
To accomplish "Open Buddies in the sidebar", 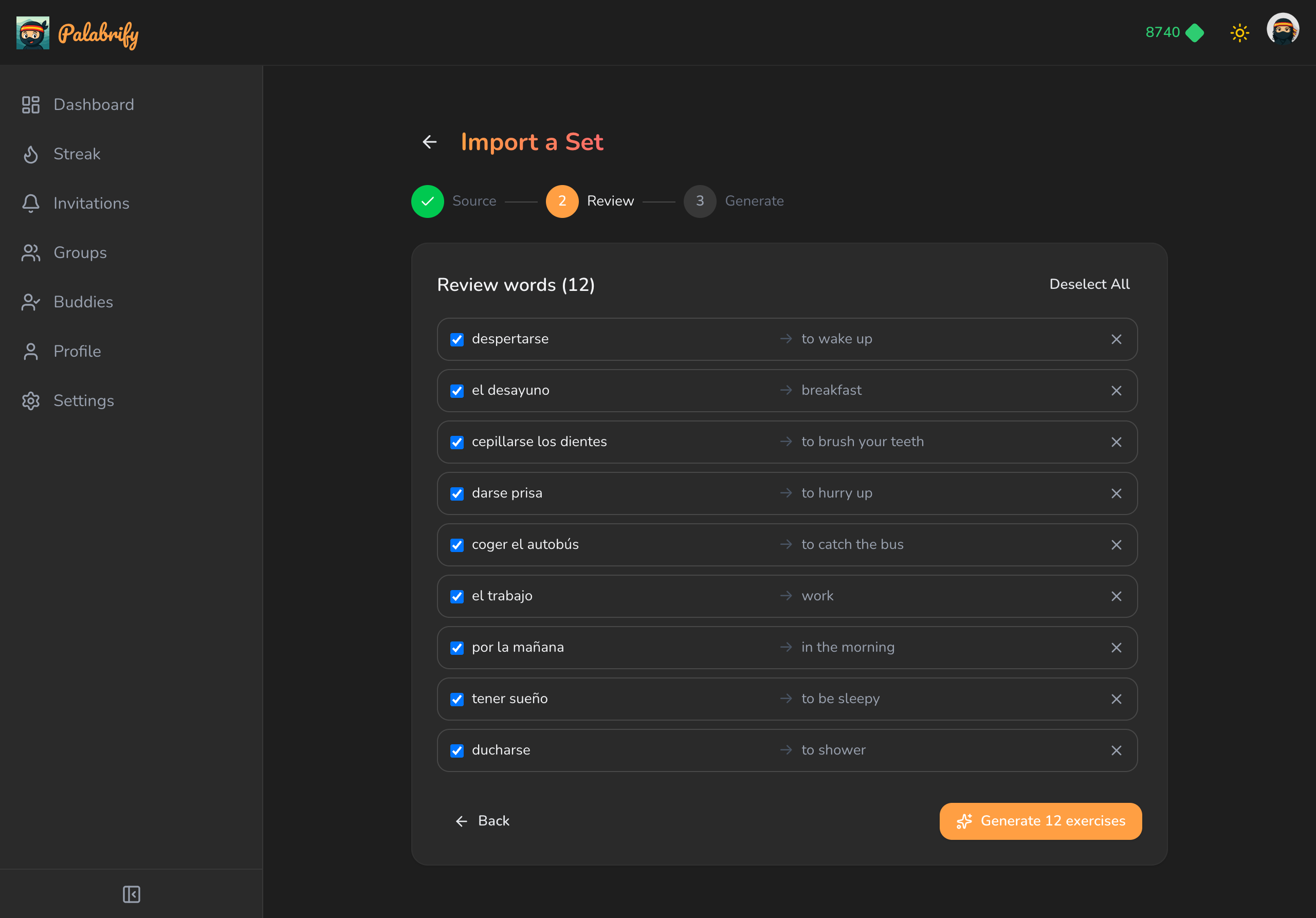I will point(83,302).
